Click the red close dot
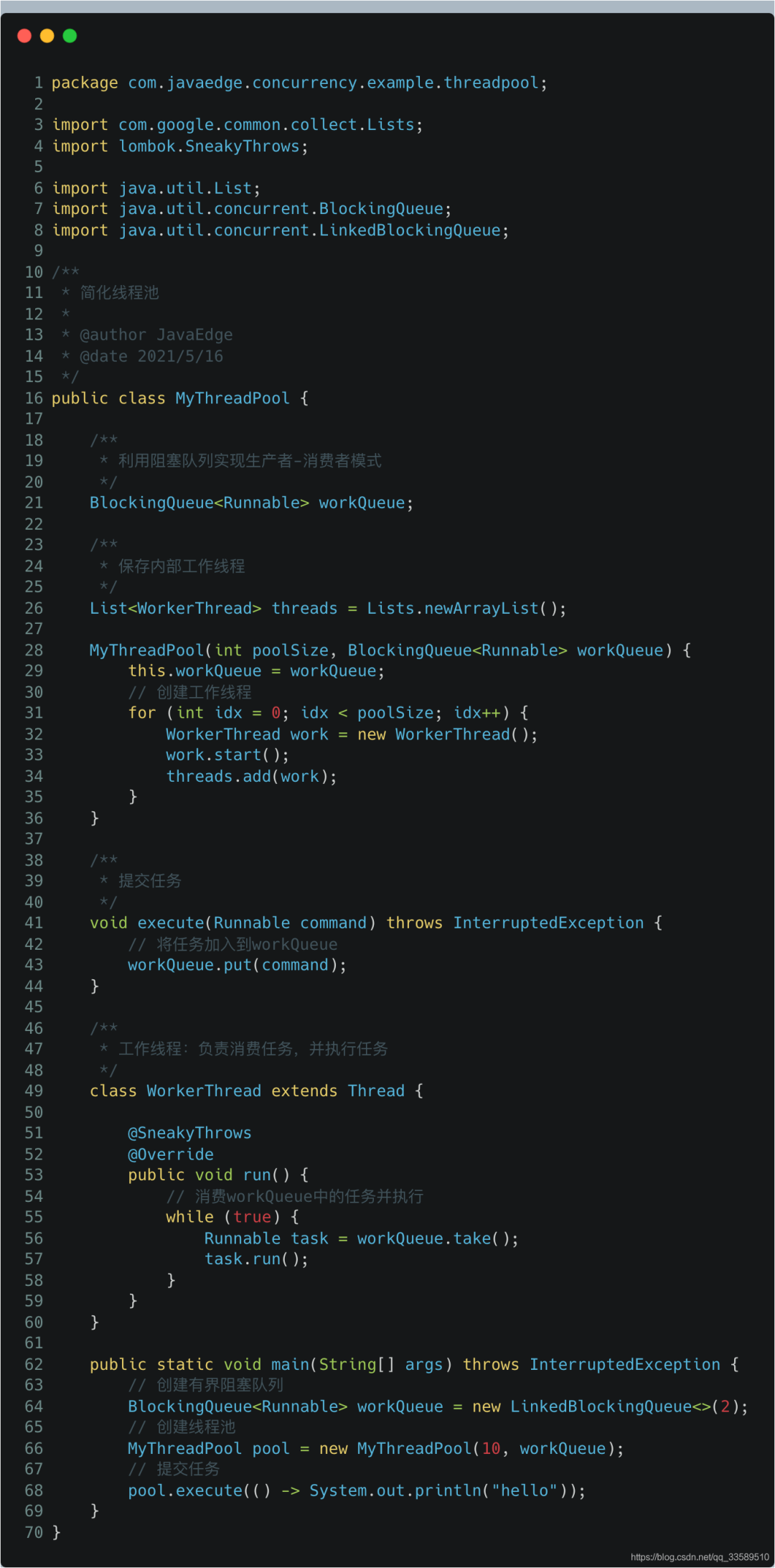This screenshot has height=1568, width=775. point(24,36)
